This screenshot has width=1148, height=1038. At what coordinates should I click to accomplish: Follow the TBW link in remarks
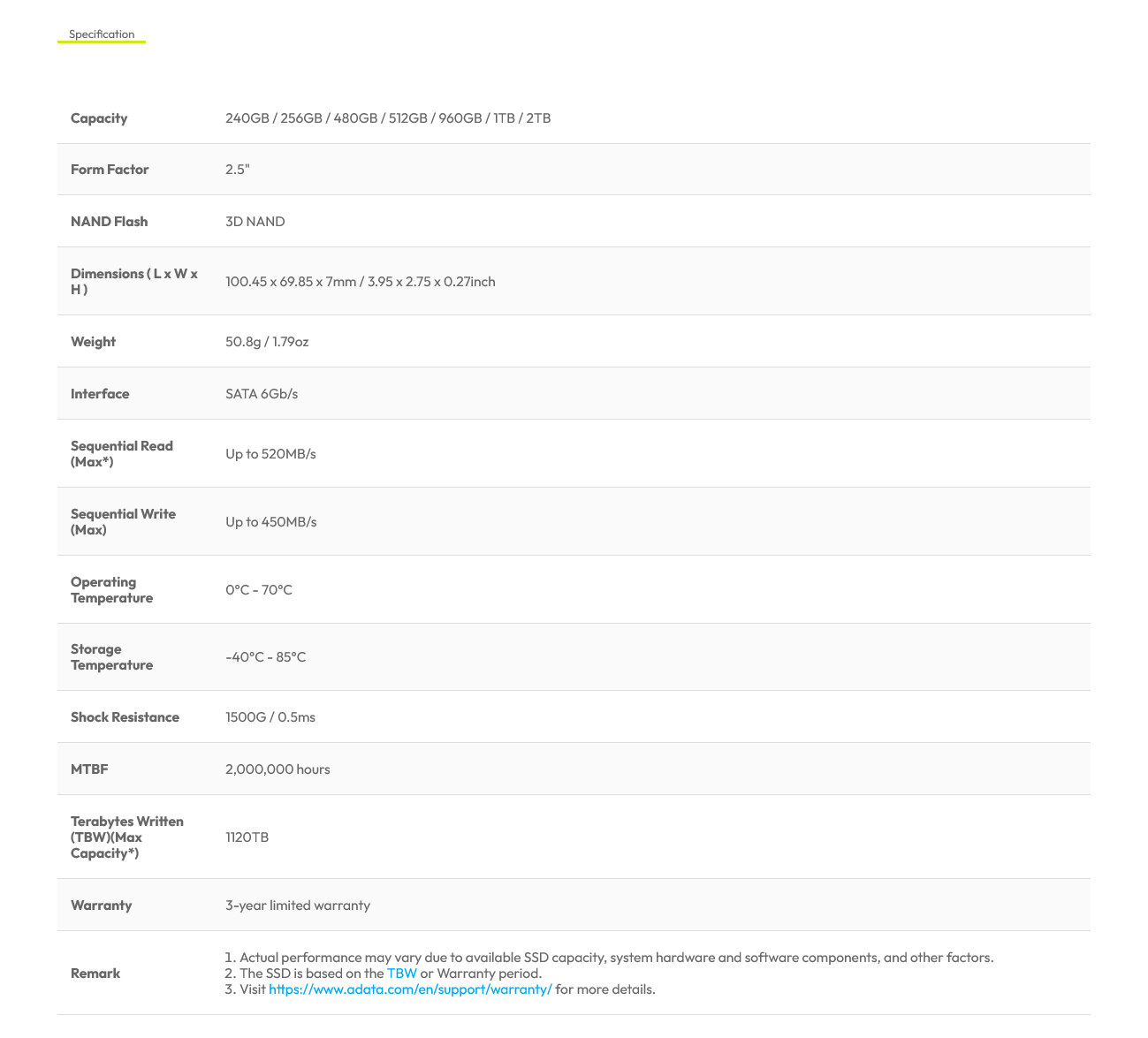click(x=401, y=974)
